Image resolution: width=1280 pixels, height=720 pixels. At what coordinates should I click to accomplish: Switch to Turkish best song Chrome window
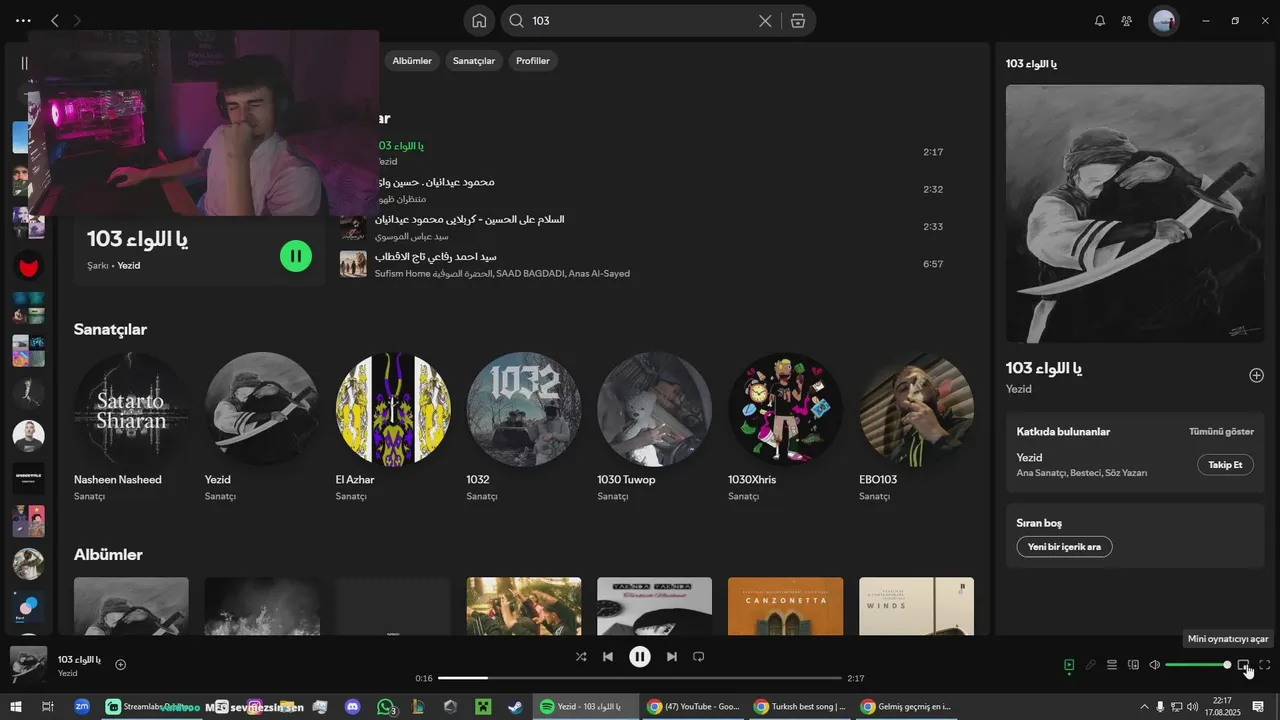(x=800, y=707)
